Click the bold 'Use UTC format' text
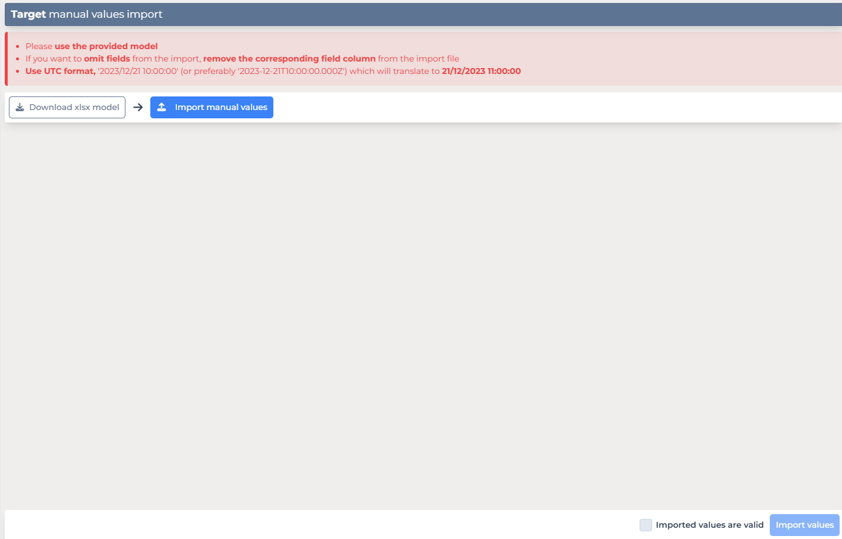This screenshot has width=842, height=539. pos(60,71)
